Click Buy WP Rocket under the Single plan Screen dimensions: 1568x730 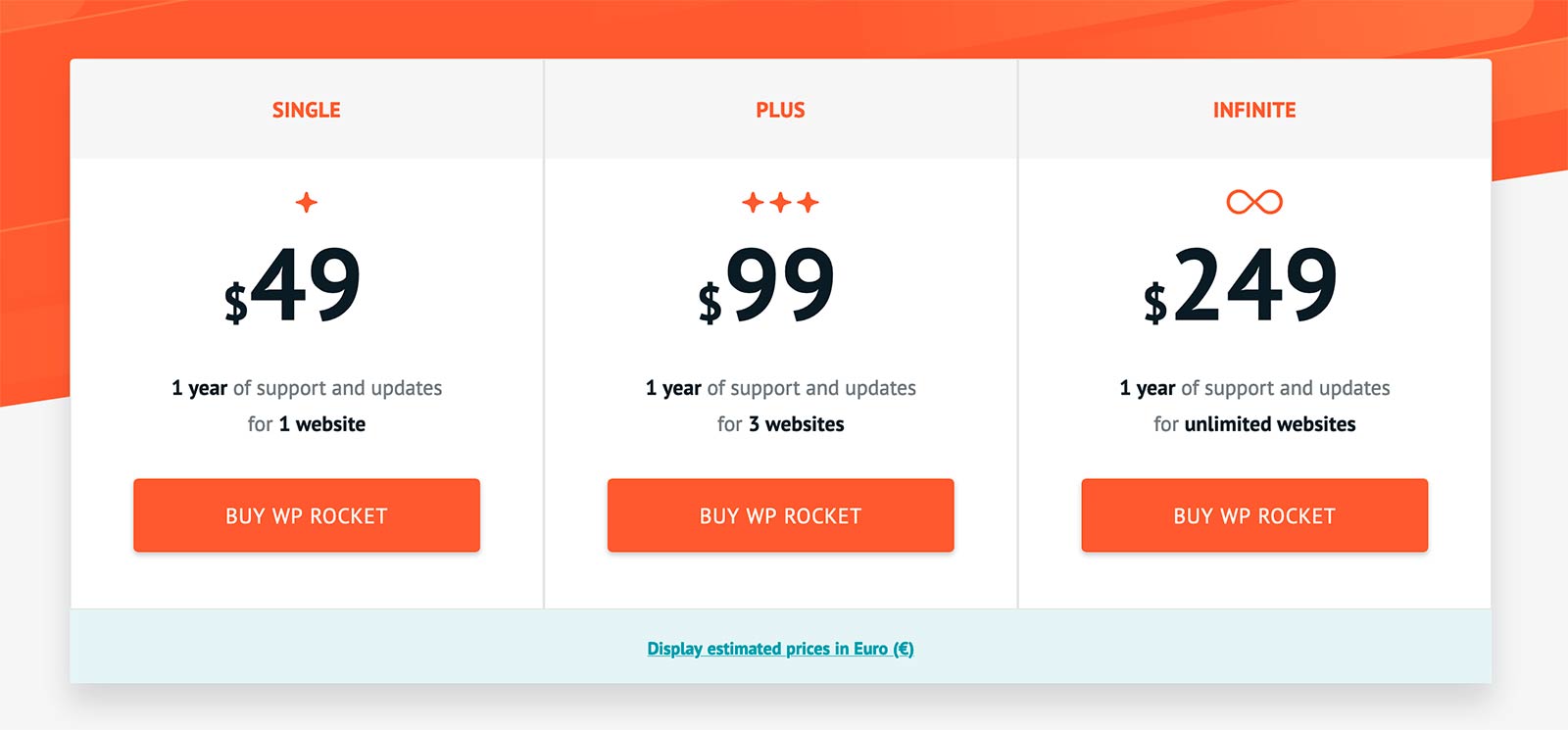tap(307, 514)
